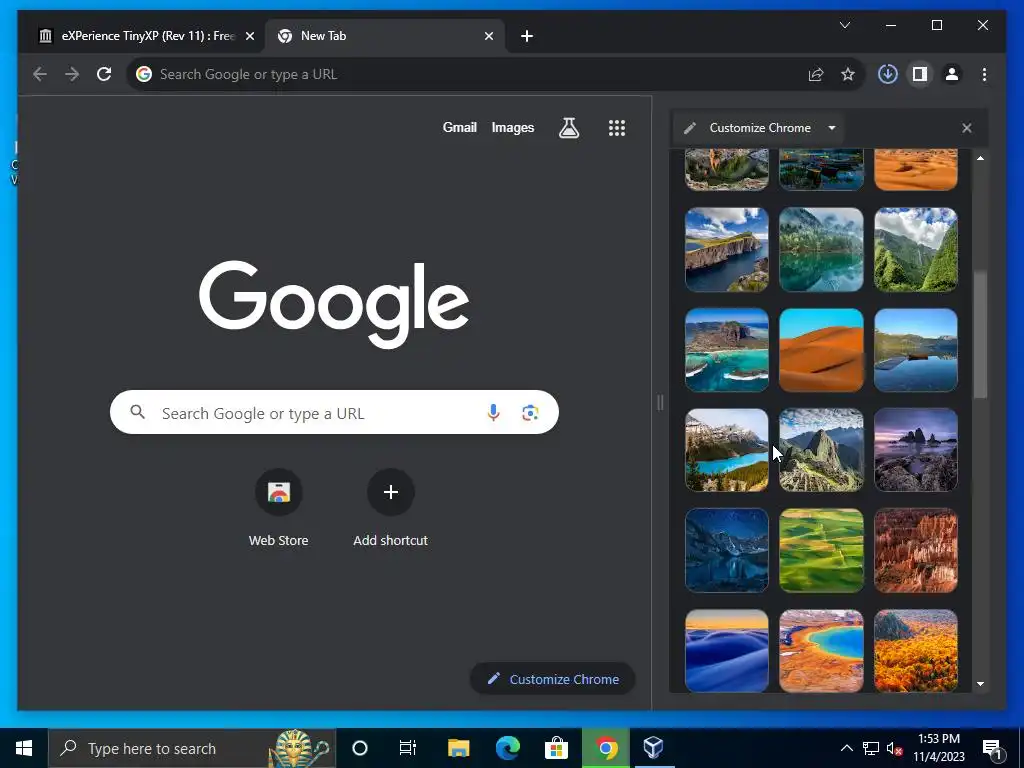Show hidden system tray icons

tap(846, 748)
